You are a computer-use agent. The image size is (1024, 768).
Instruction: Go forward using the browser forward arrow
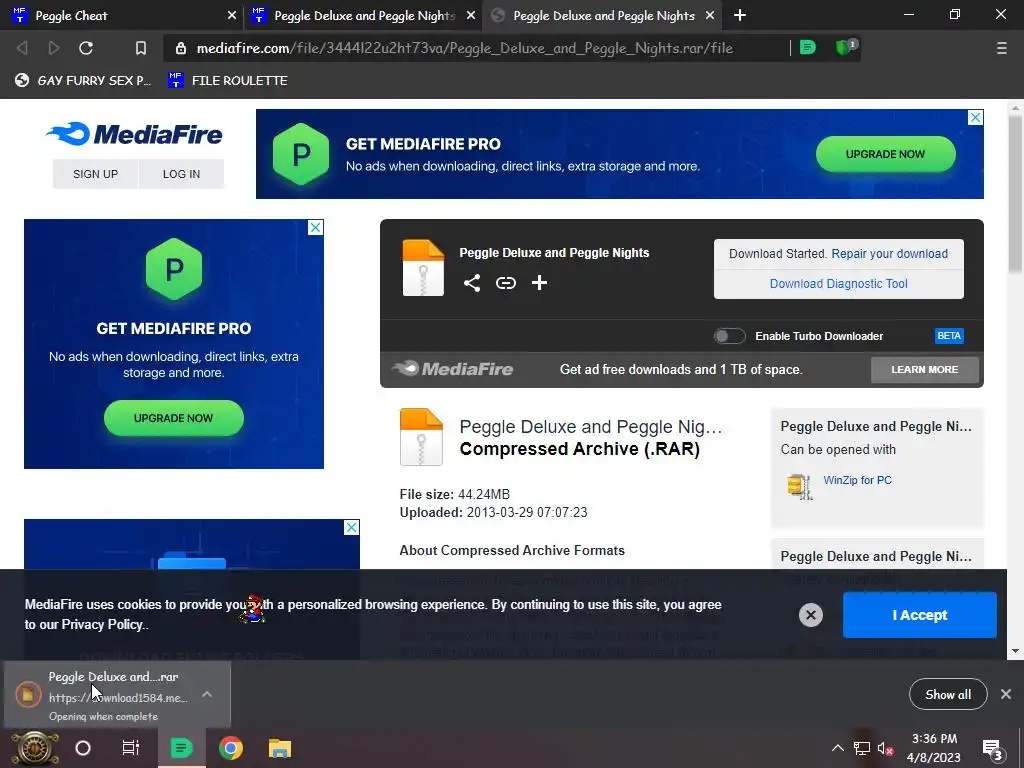[54, 48]
